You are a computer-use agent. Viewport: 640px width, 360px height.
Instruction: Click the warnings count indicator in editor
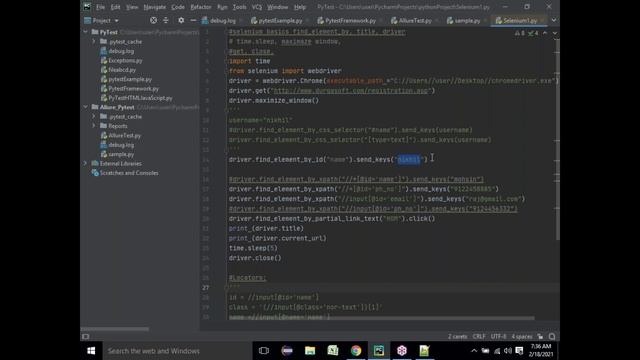[520, 33]
